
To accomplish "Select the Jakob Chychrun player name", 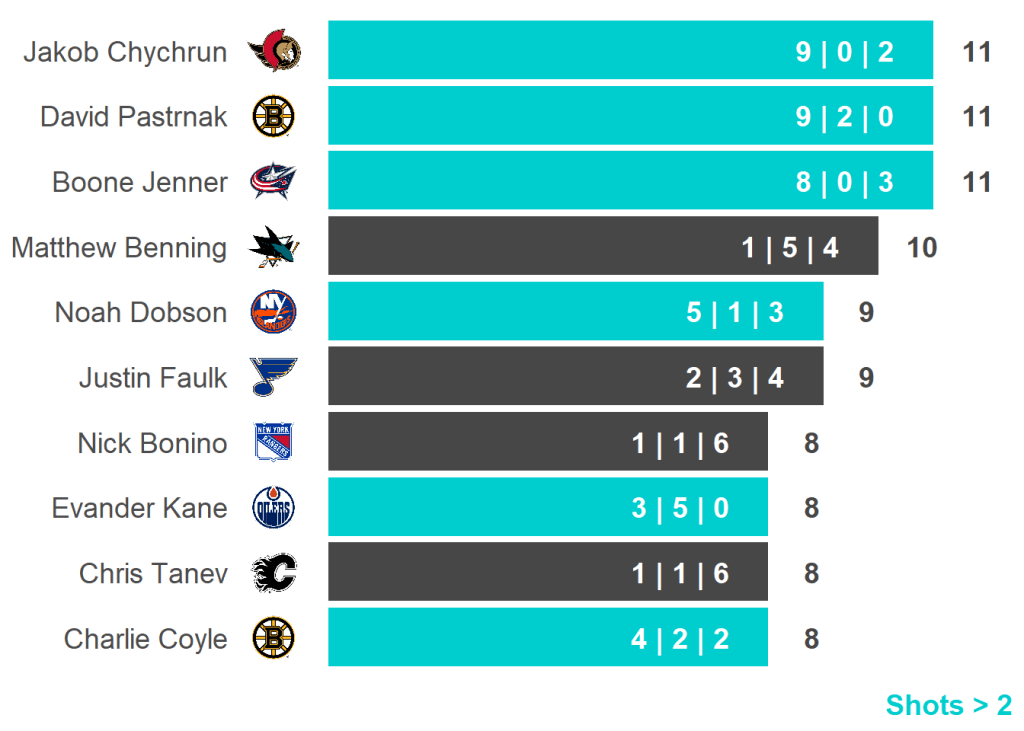I will tap(125, 52).
